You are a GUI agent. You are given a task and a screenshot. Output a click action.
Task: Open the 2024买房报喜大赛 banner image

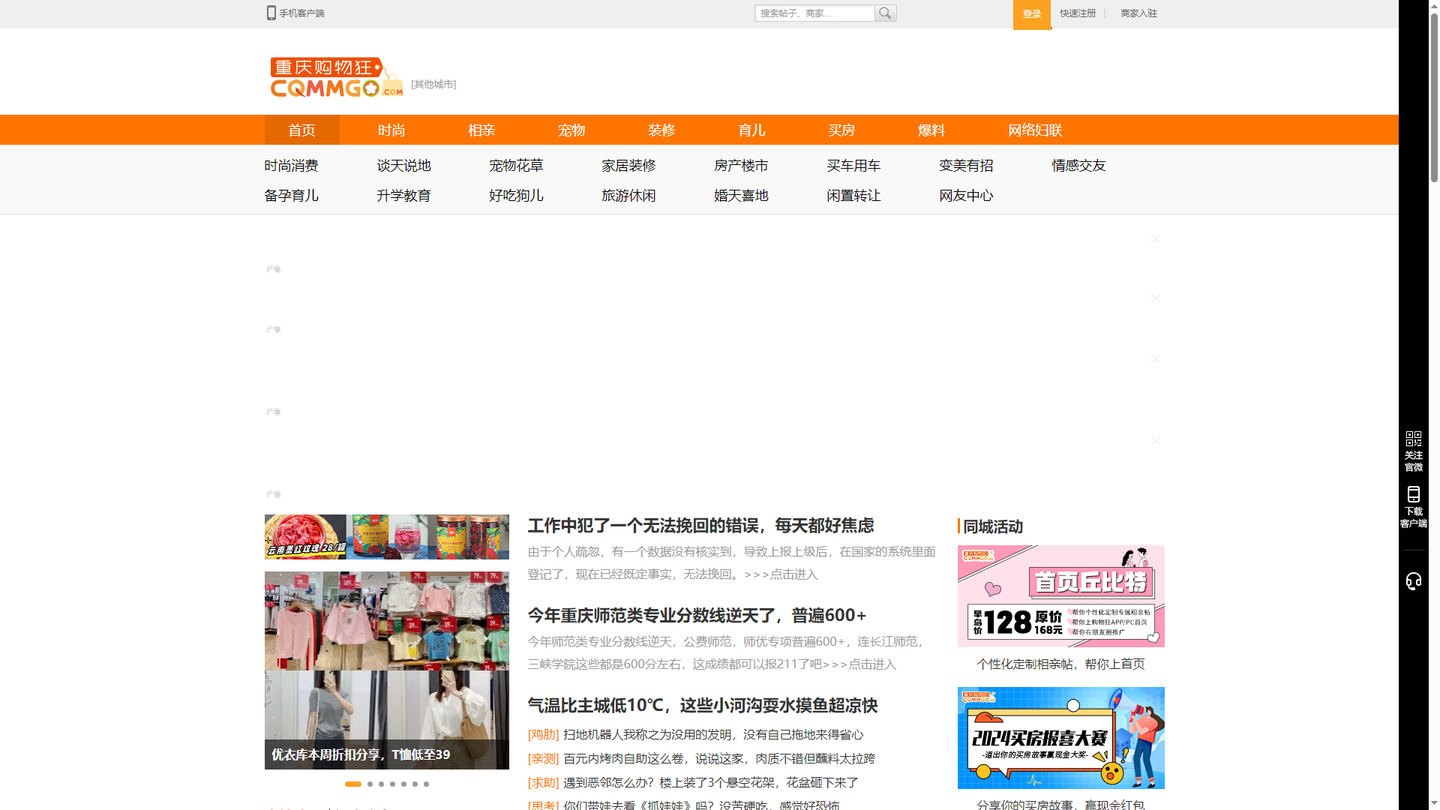[1061, 738]
